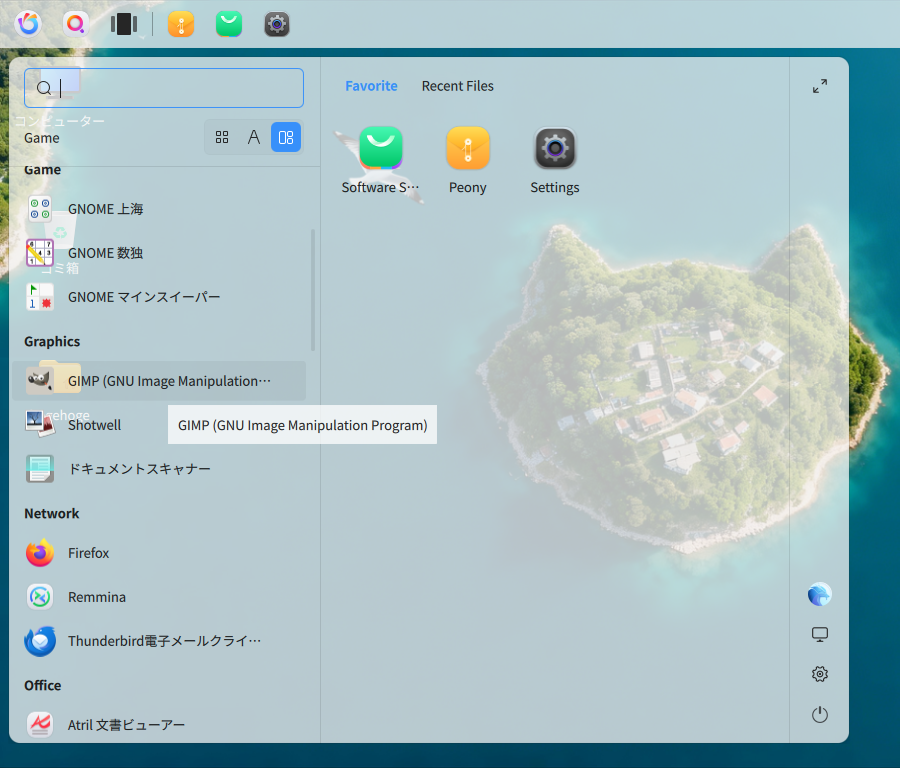Launch Firefox from Network category
This screenshot has height=768, width=900.
tap(159, 553)
